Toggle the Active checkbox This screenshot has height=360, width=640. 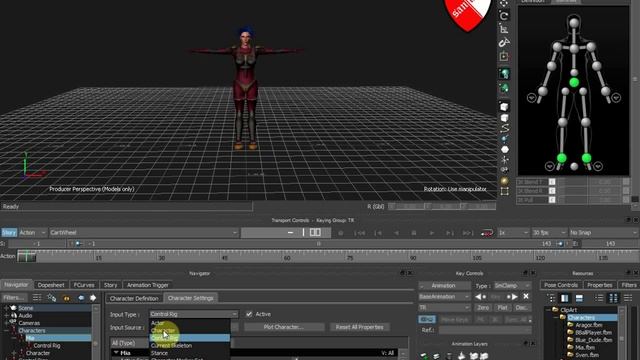coord(249,314)
